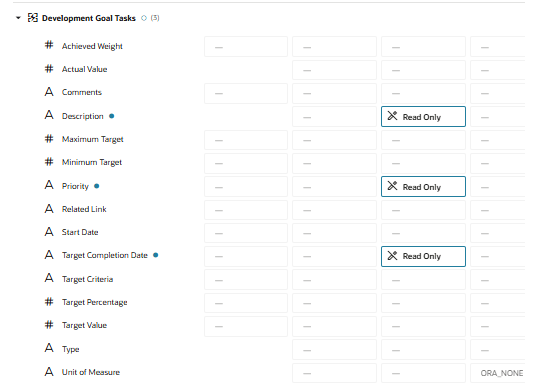Click the blue dot beside Target Completion Date

click(x=155, y=255)
